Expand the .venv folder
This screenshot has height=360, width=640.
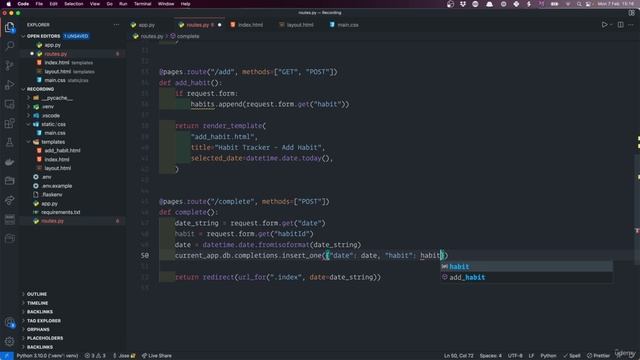[x=48, y=107]
